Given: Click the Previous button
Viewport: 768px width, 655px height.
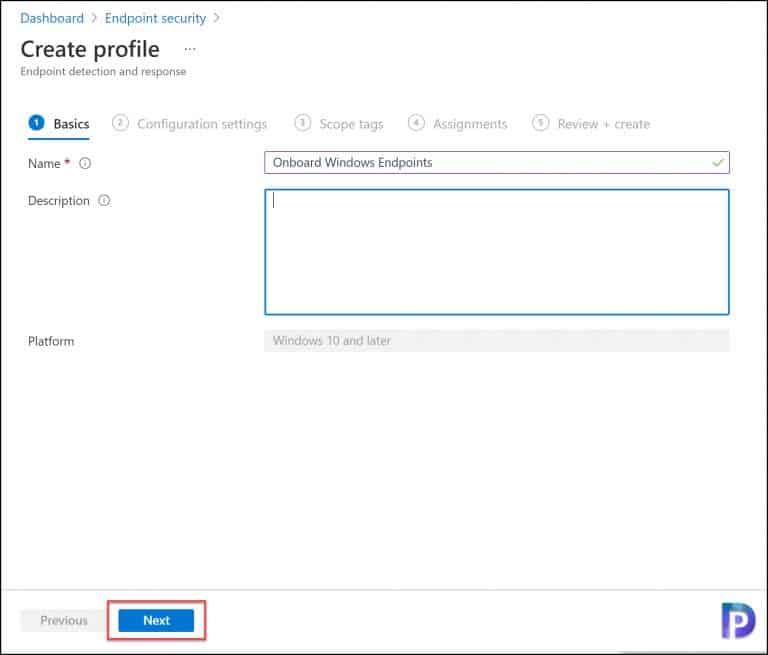Looking at the screenshot, I should 64,620.
